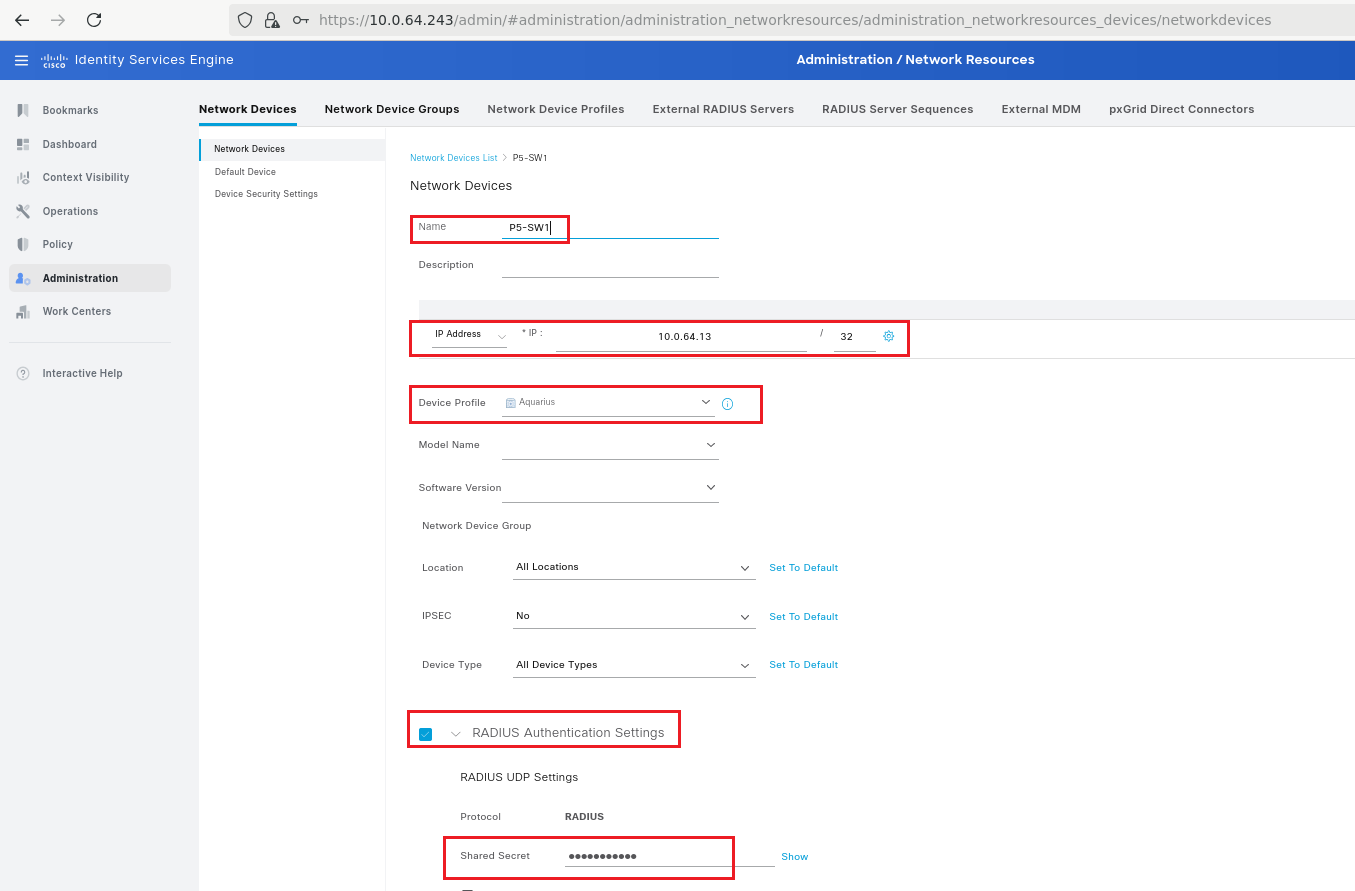Reload the page in browser

pos(94,20)
